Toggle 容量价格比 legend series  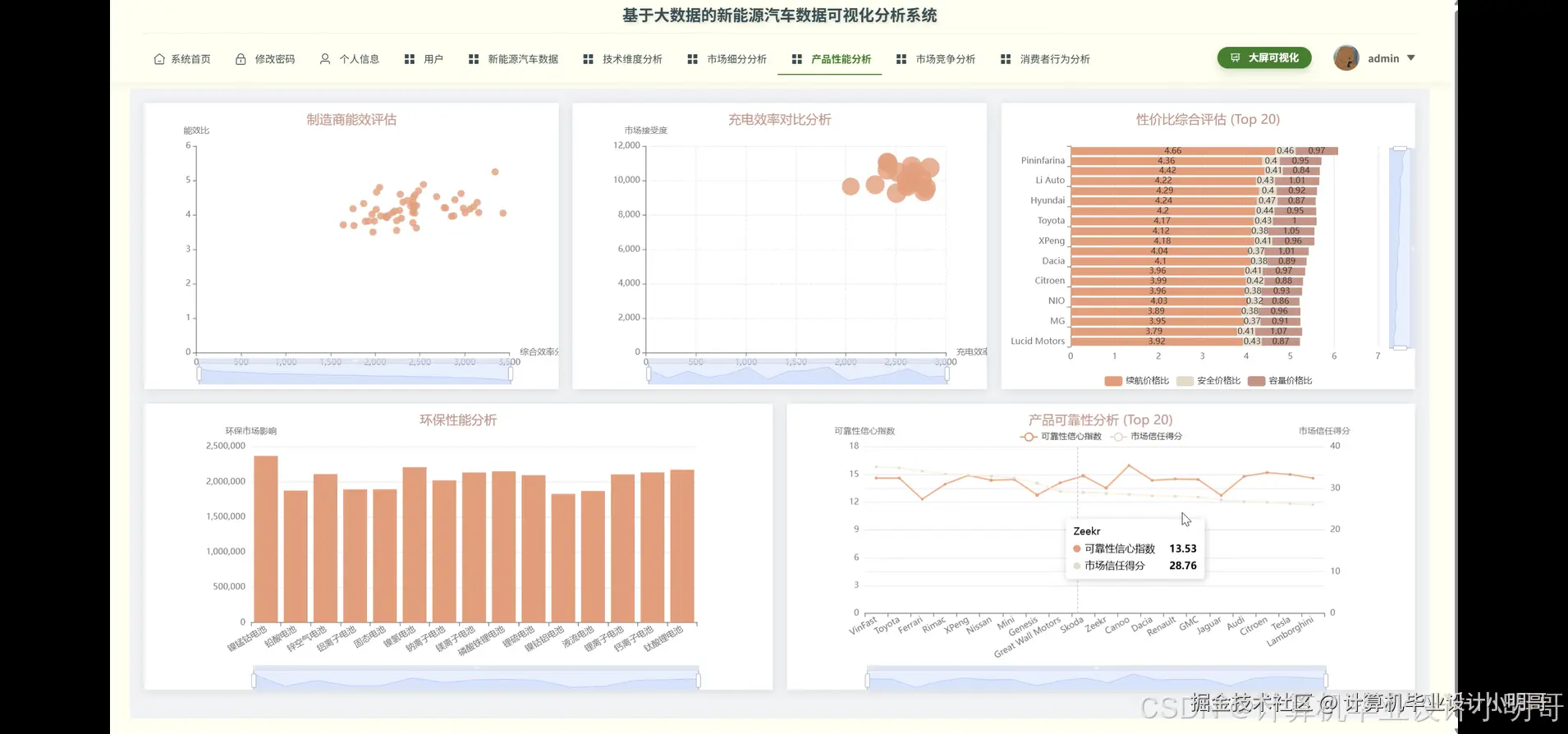click(x=1280, y=381)
